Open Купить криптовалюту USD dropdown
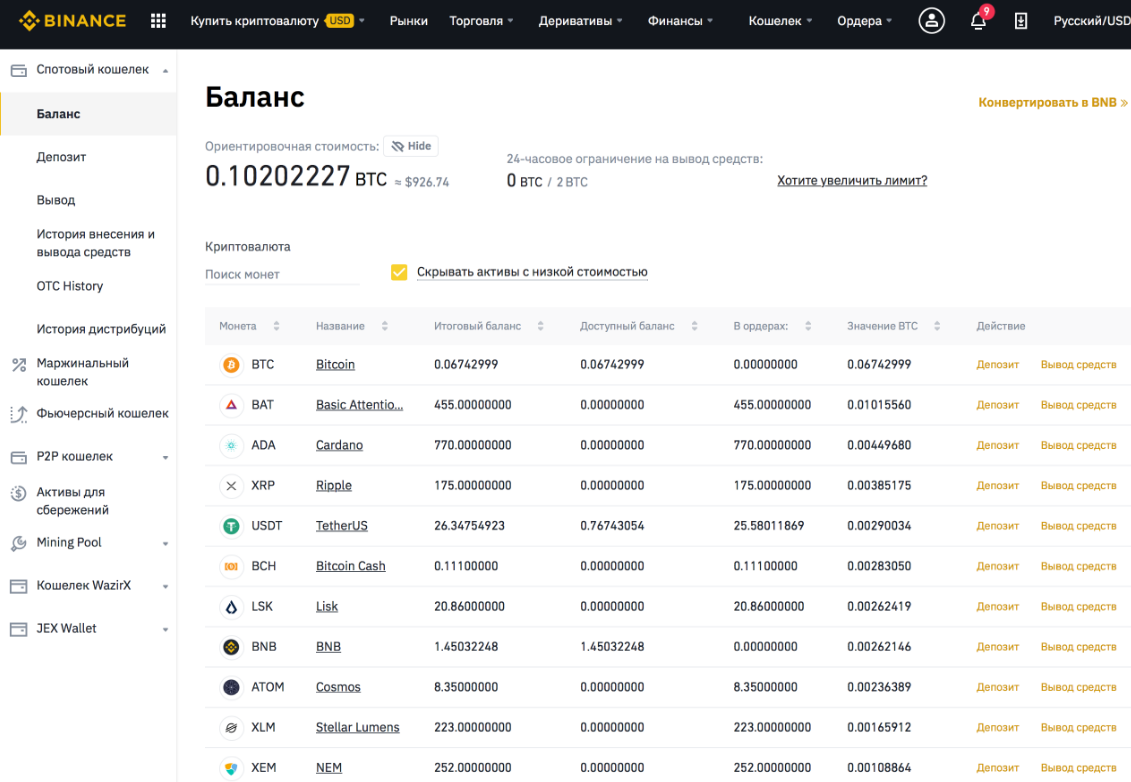The width and height of the screenshot is (1131, 782). click(278, 21)
